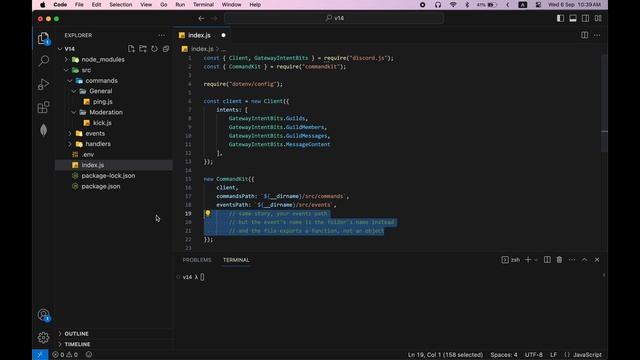Click the v14 command center search box
This screenshot has width=640, height=360.
click(x=334, y=18)
